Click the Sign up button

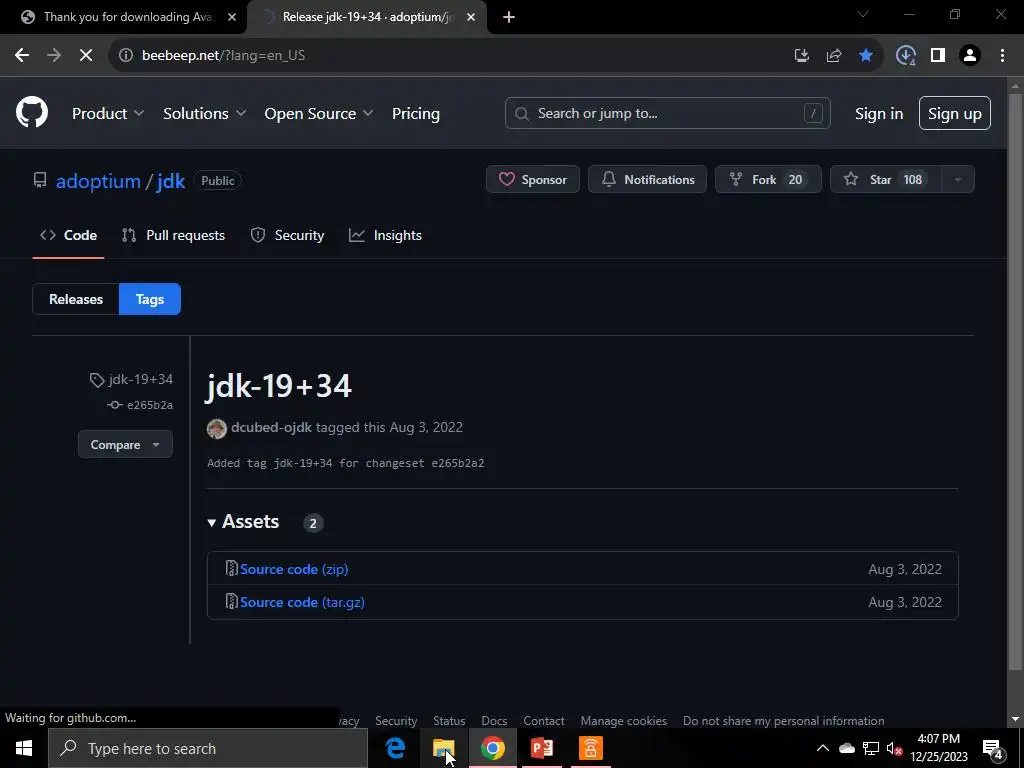[x=955, y=113]
